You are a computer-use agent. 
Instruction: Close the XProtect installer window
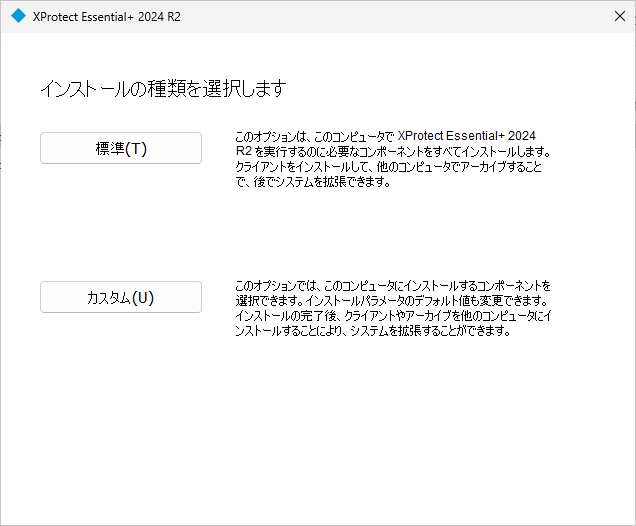[x=619, y=16]
